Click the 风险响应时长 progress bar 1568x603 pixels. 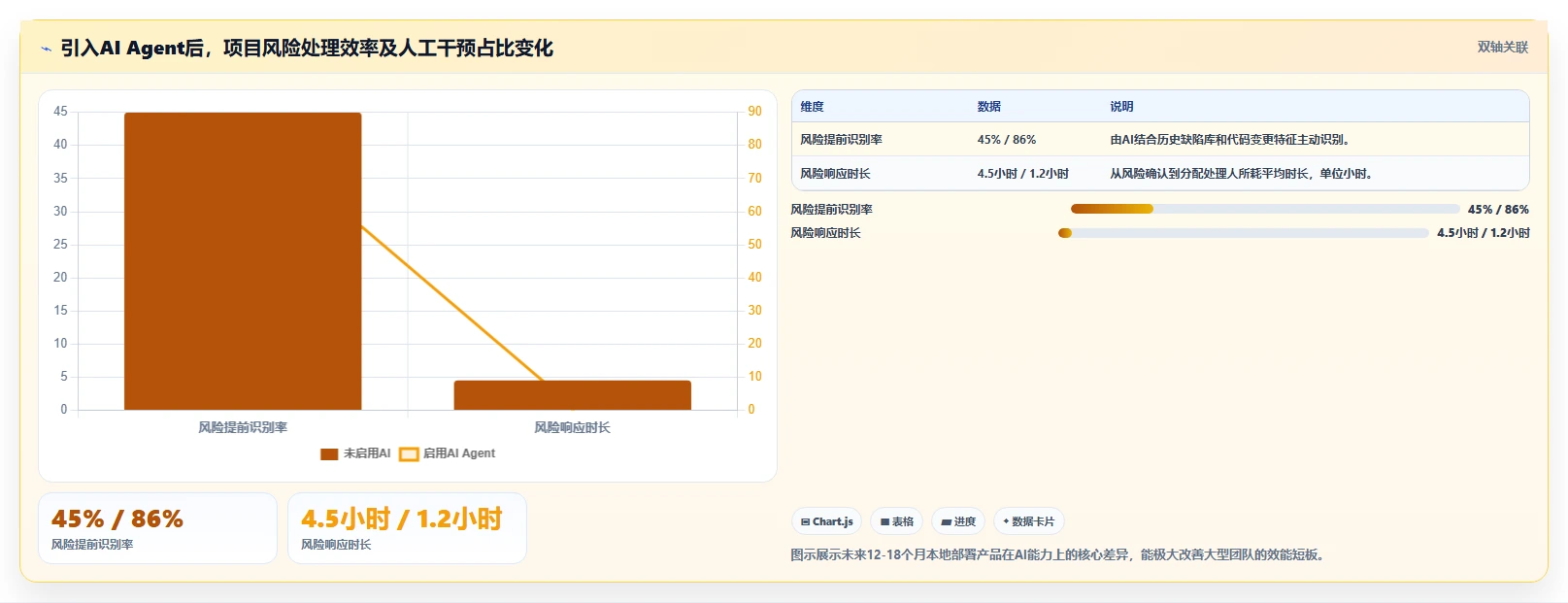tap(1244, 233)
